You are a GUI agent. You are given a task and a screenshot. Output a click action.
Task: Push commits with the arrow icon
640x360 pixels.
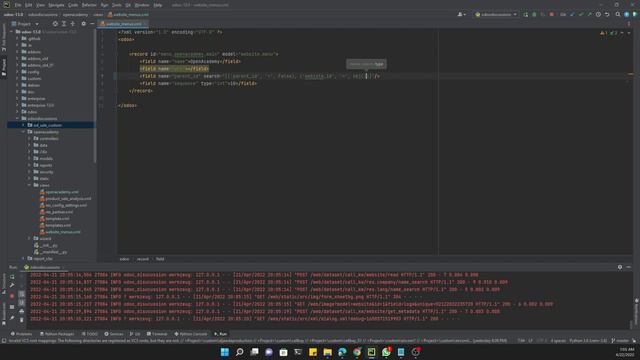click(x=589, y=14)
